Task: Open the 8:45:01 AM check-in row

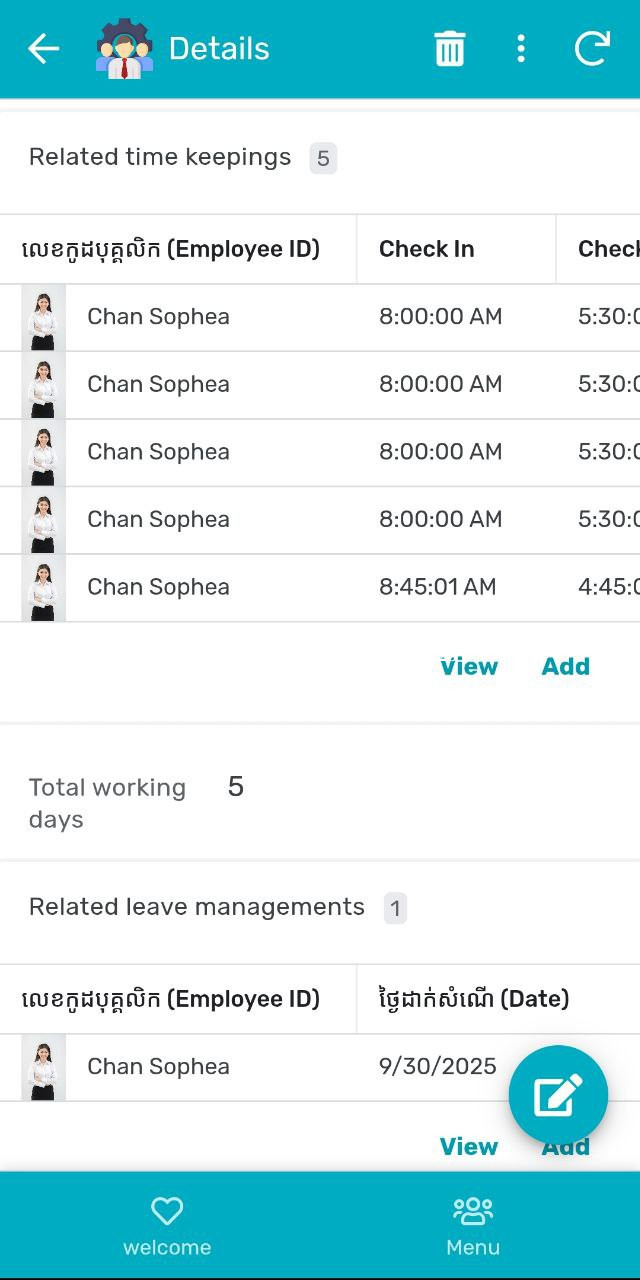Action: click(x=437, y=587)
